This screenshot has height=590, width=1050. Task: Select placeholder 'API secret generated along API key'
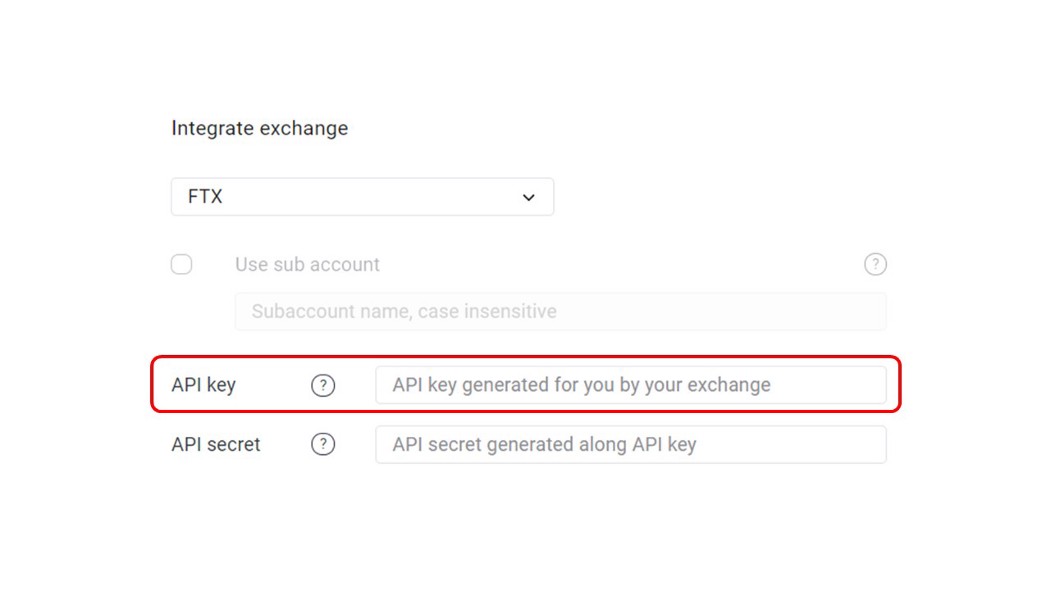(544, 445)
